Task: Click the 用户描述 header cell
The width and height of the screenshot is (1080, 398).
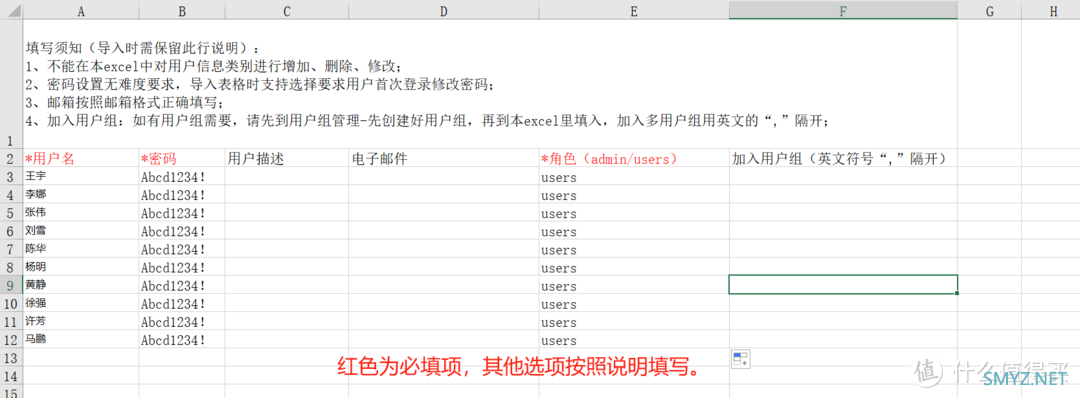Action: tap(287, 158)
